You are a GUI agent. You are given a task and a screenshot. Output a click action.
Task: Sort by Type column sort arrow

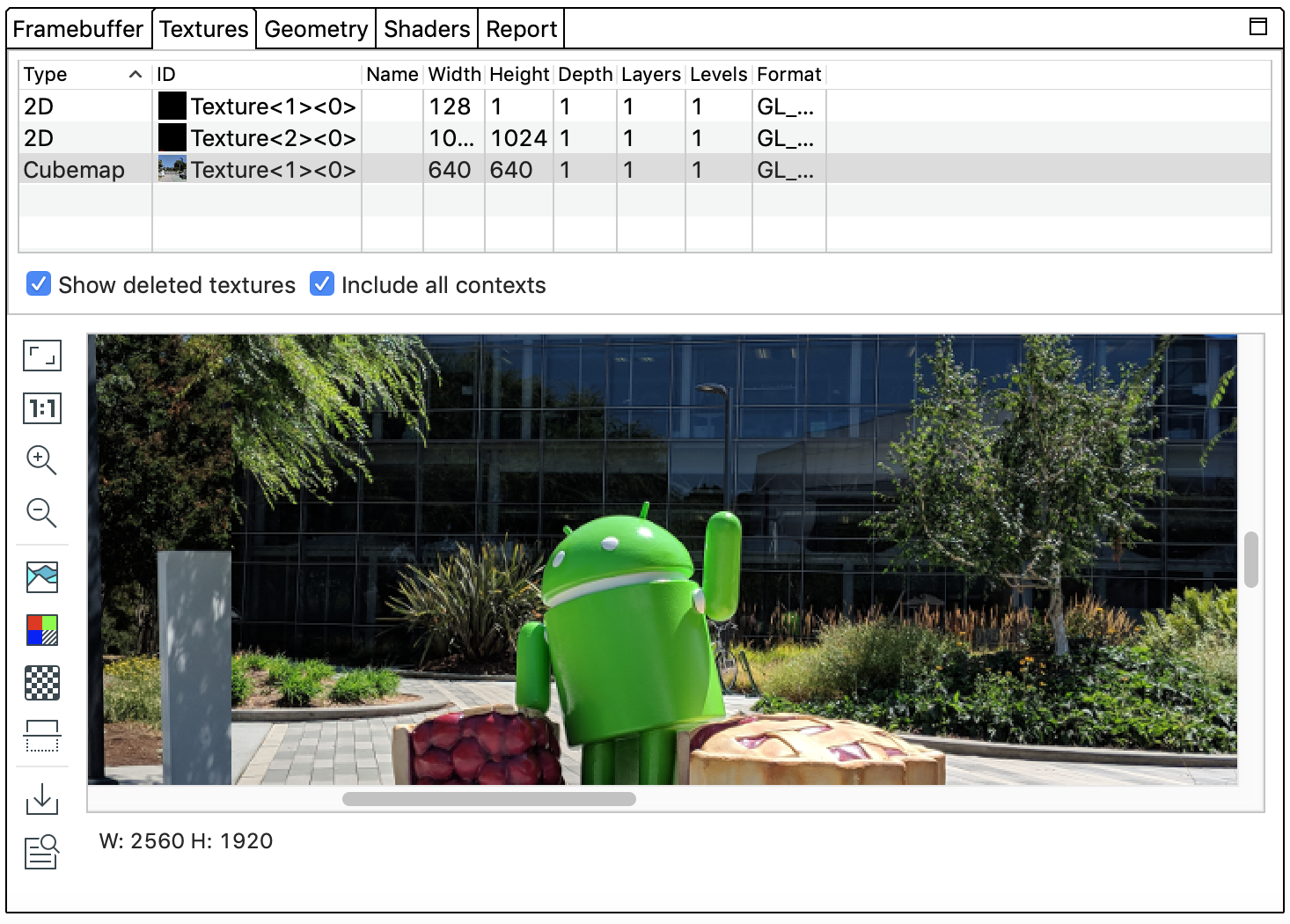[x=136, y=75]
